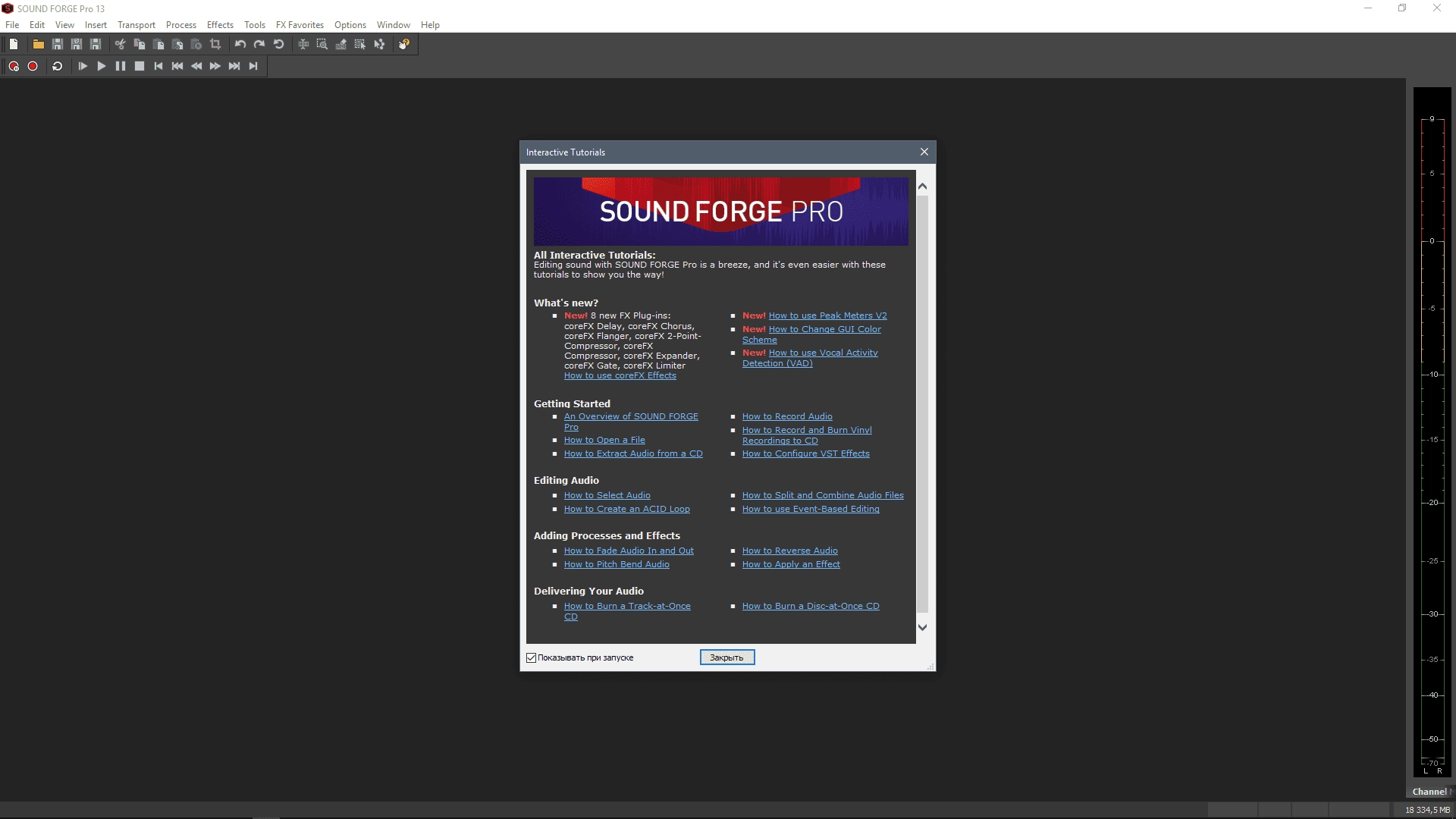Screen dimensions: 1456x819
Task: Click the tutorial dialog vertical scrollbar track
Action: [x=922, y=404]
